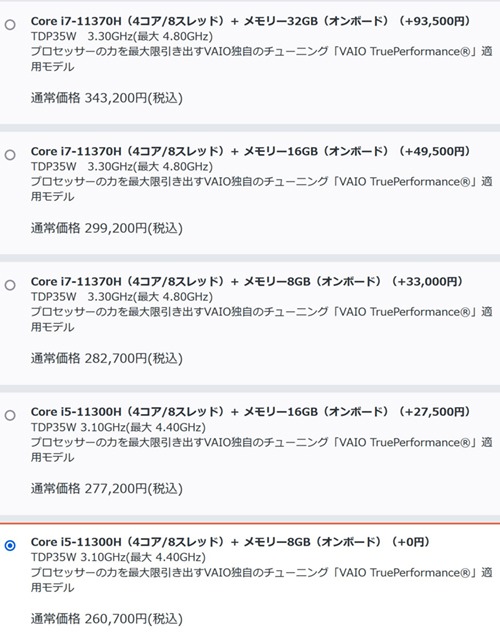Click the Core i7-11370H メモリー8GB (+33,000円) title
The width and height of the screenshot is (500, 636).
coord(247,281)
